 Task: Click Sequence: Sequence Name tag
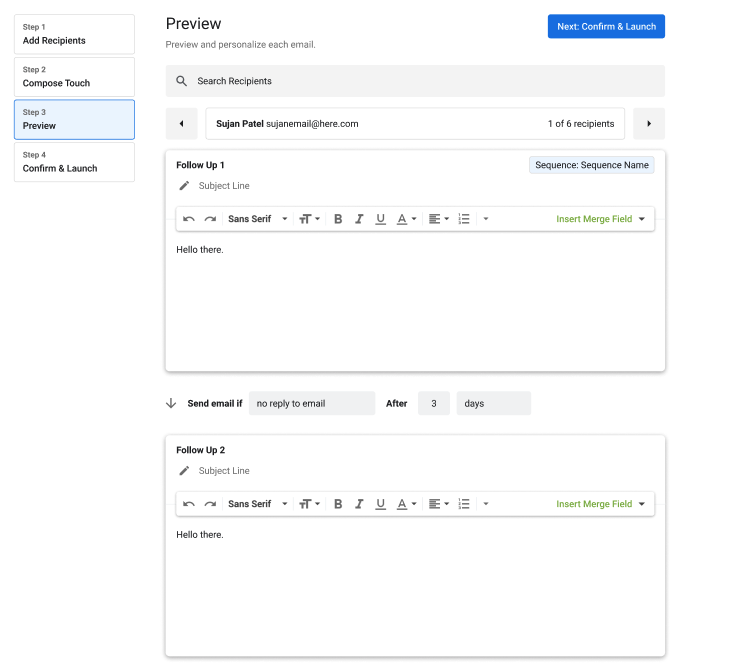[x=591, y=165]
